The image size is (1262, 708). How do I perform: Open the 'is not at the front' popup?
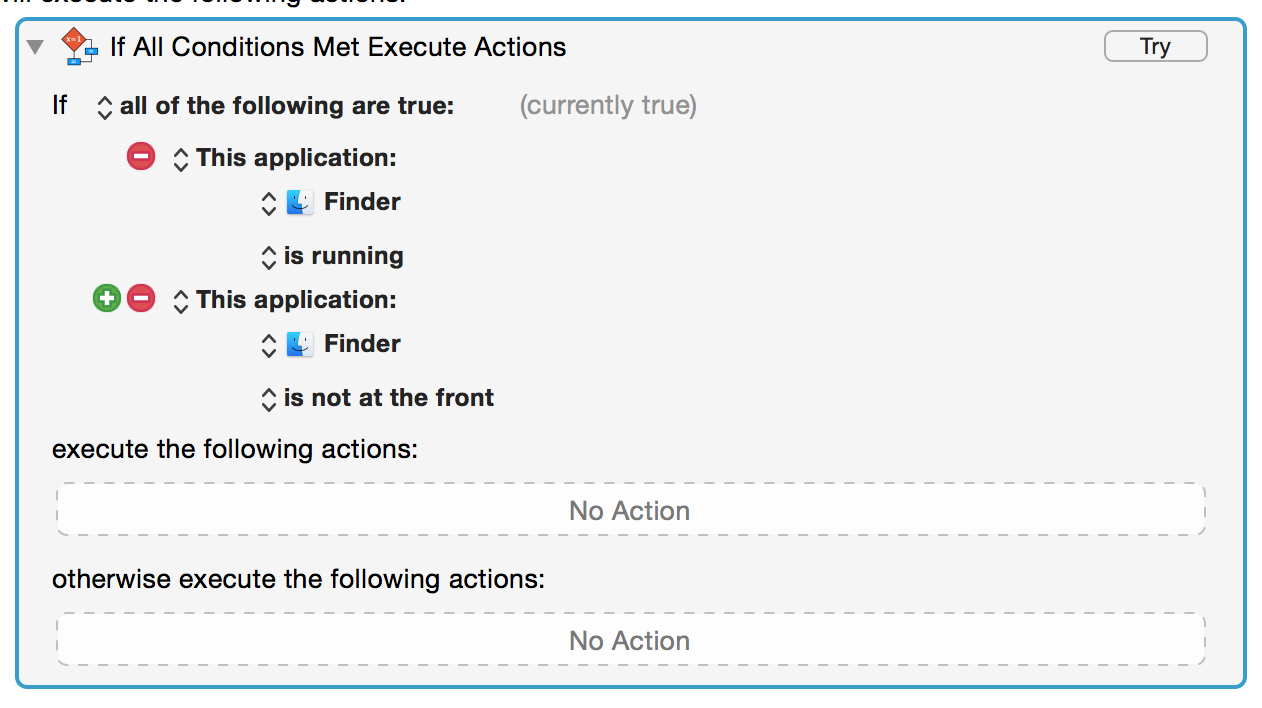(x=377, y=398)
